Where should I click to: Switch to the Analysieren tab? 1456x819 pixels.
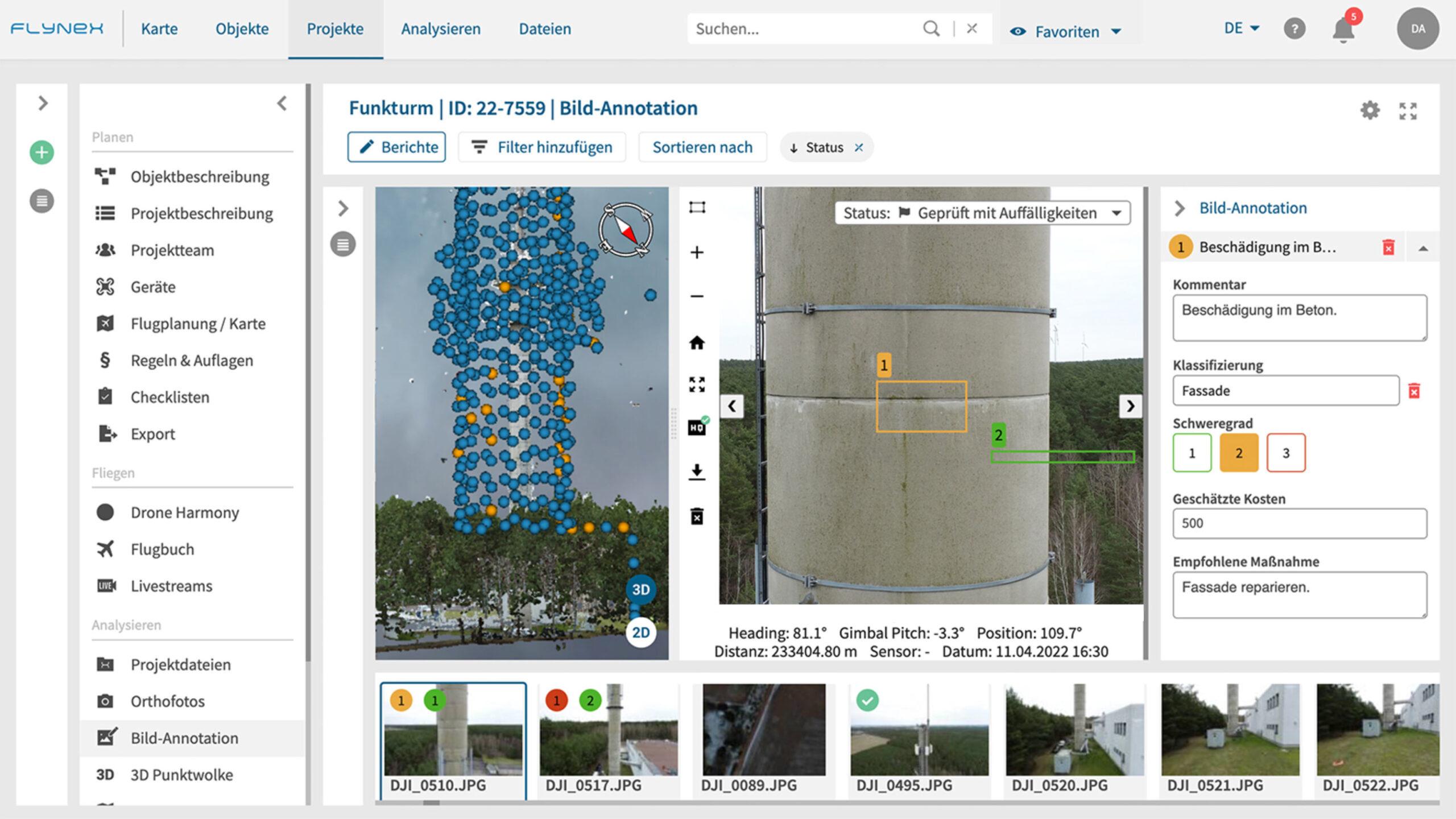tap(441, 29)
